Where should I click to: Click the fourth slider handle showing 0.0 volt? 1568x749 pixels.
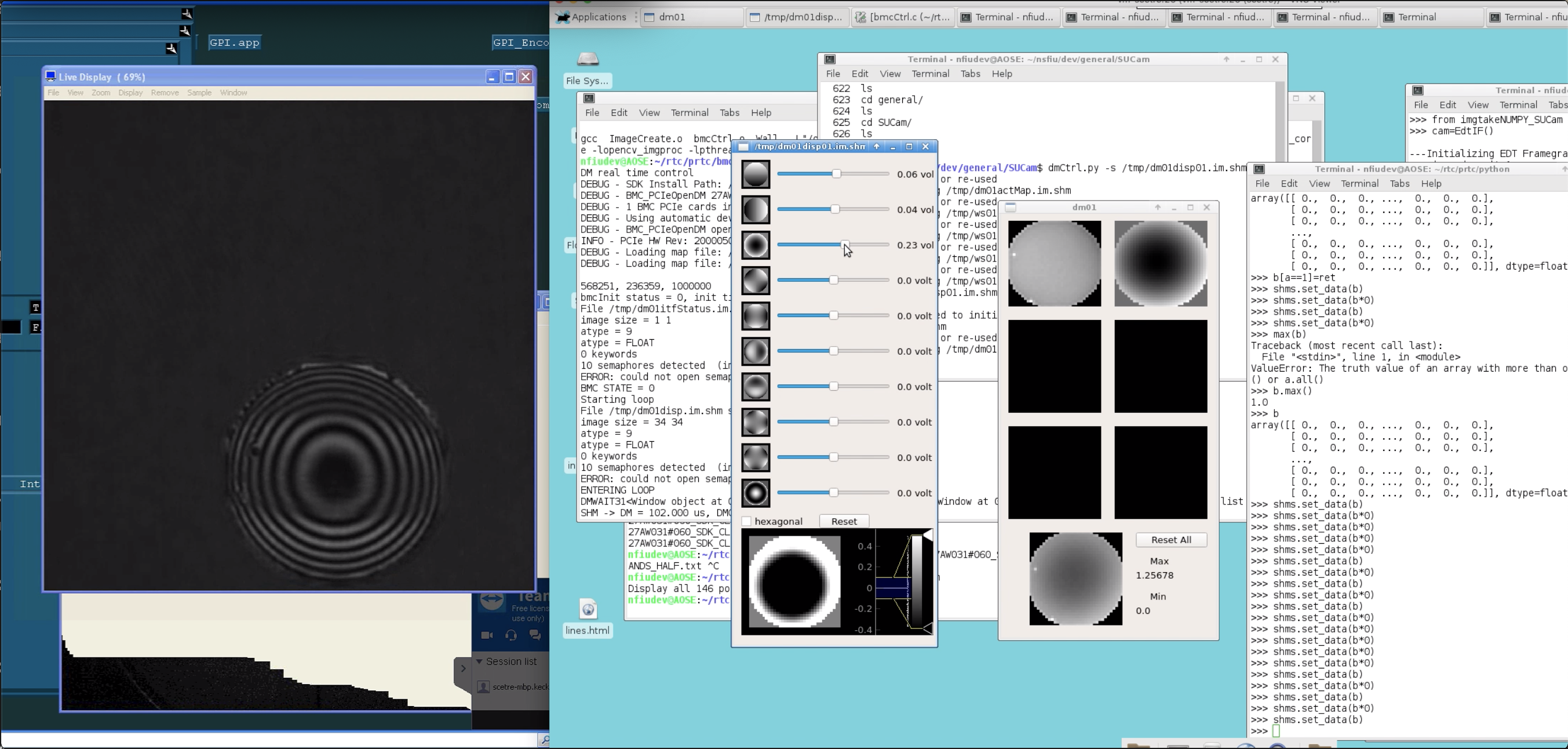point(834,280)
